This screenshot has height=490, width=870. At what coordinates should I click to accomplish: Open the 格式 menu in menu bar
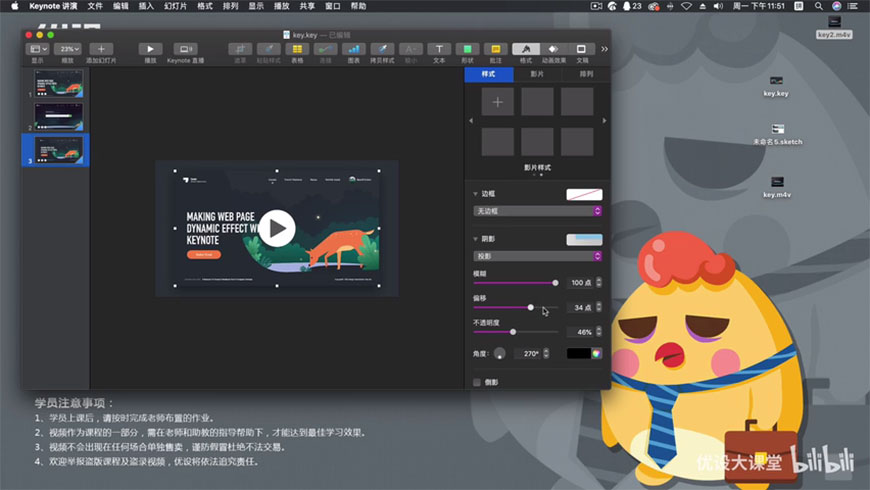(205, 6)
